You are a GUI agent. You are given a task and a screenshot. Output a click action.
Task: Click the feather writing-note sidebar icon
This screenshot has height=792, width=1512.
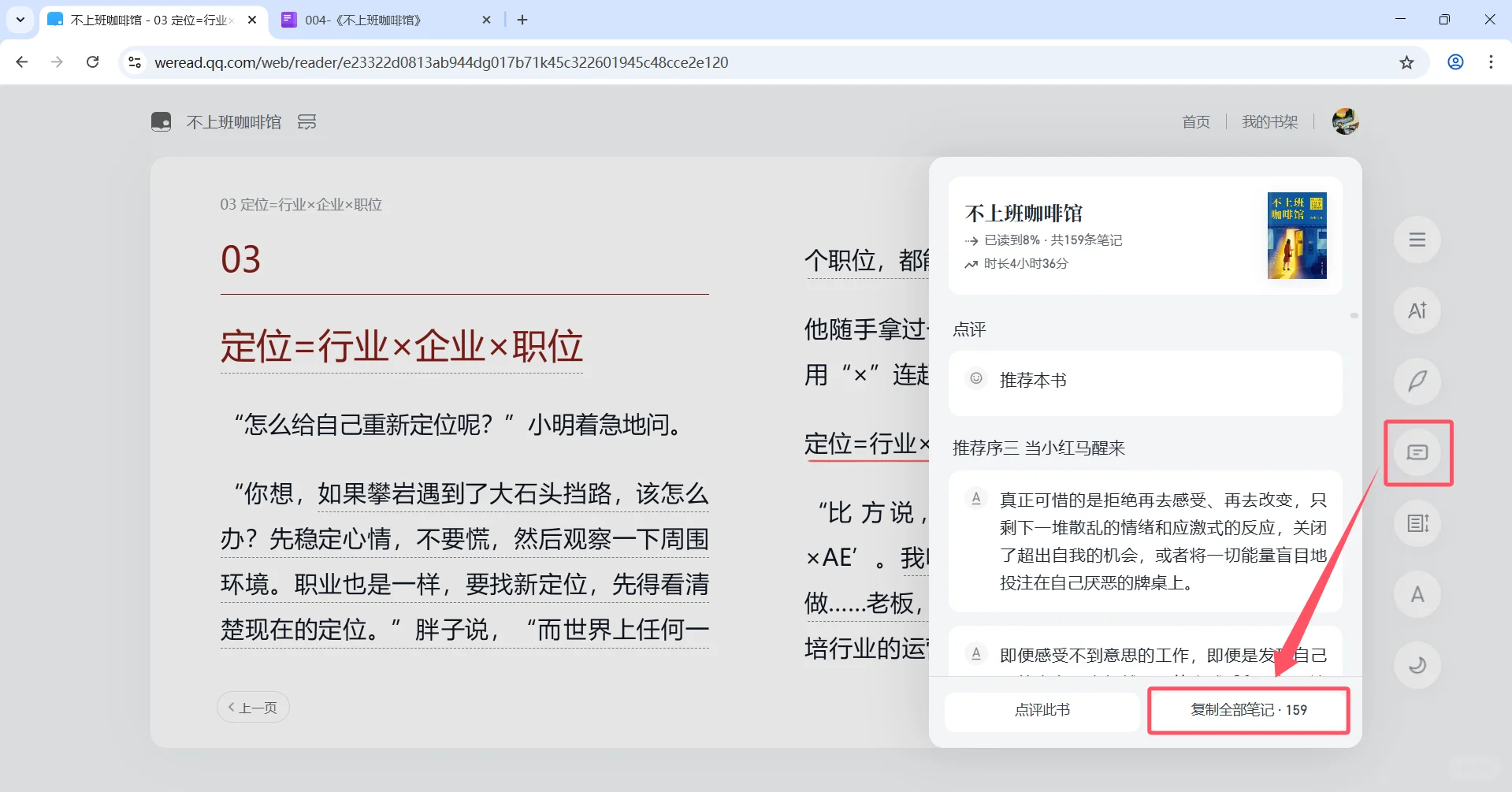pos(1417,381)
